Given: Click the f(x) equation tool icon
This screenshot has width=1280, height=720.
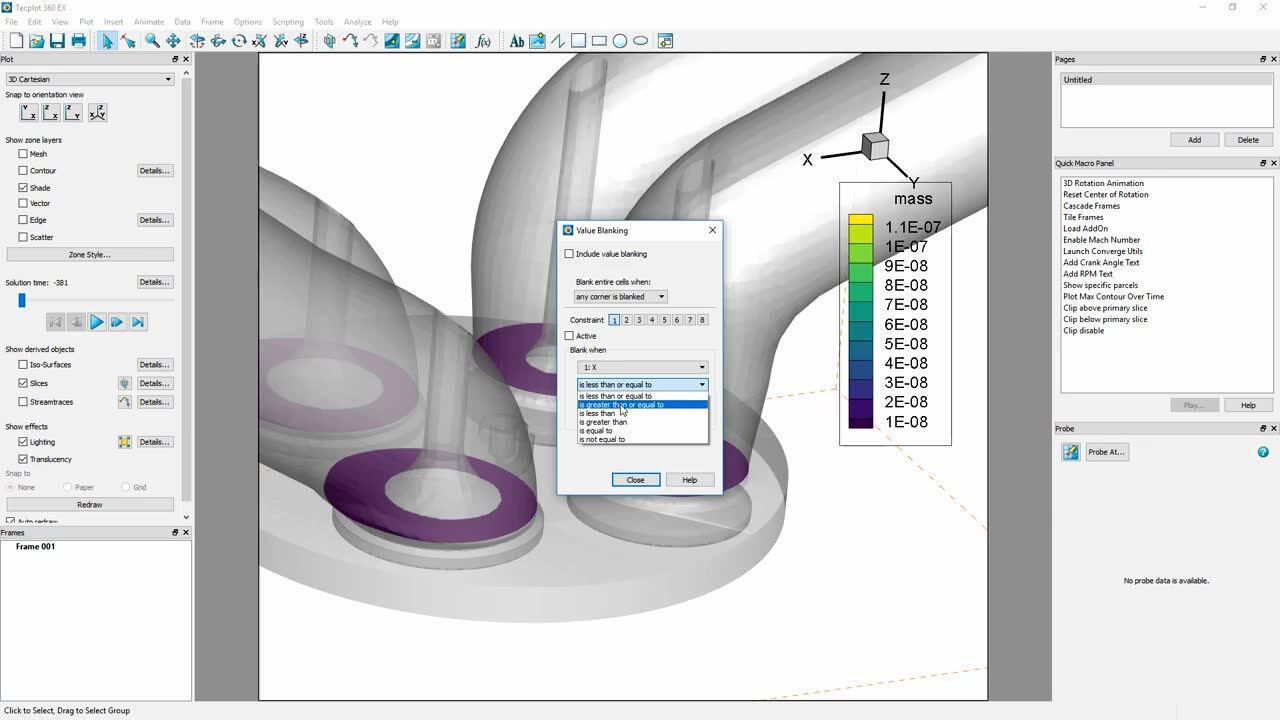Looking at the screenshot, I should (x=483, y=41).
